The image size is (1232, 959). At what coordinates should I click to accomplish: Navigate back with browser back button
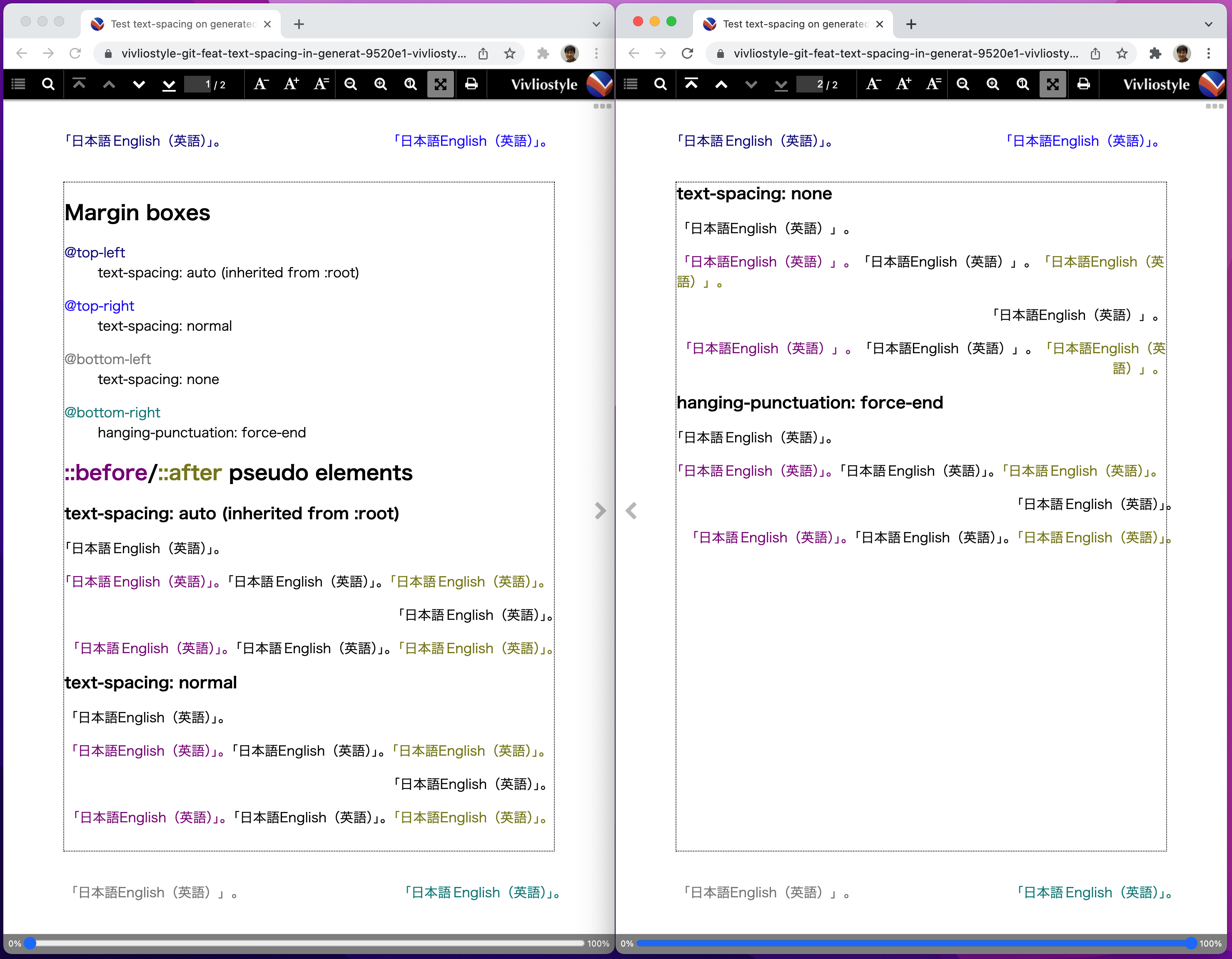tap(21, 53)
